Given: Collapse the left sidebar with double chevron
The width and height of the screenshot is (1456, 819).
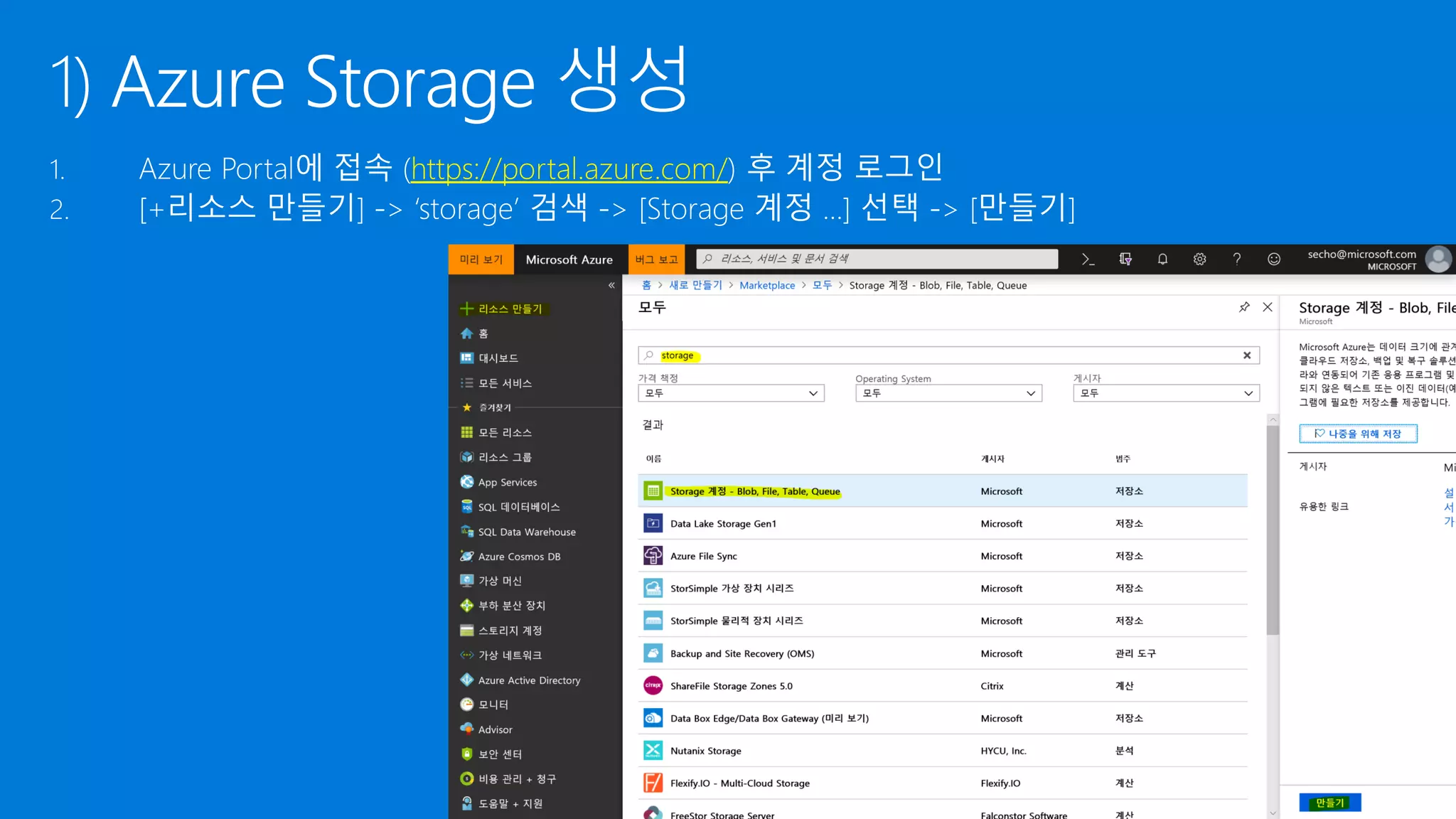Looking at the screenshot, I should [611, 285].
